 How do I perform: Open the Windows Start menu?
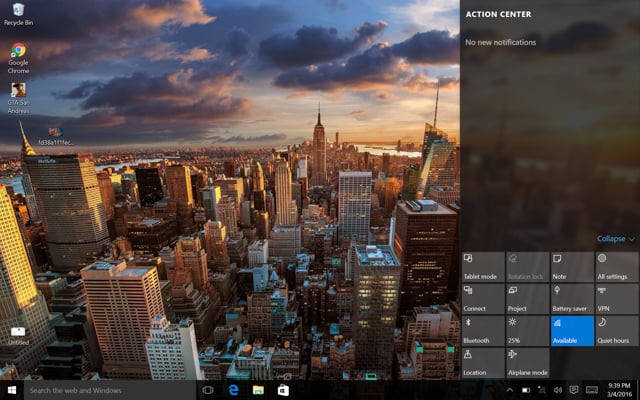click(12, 390)
